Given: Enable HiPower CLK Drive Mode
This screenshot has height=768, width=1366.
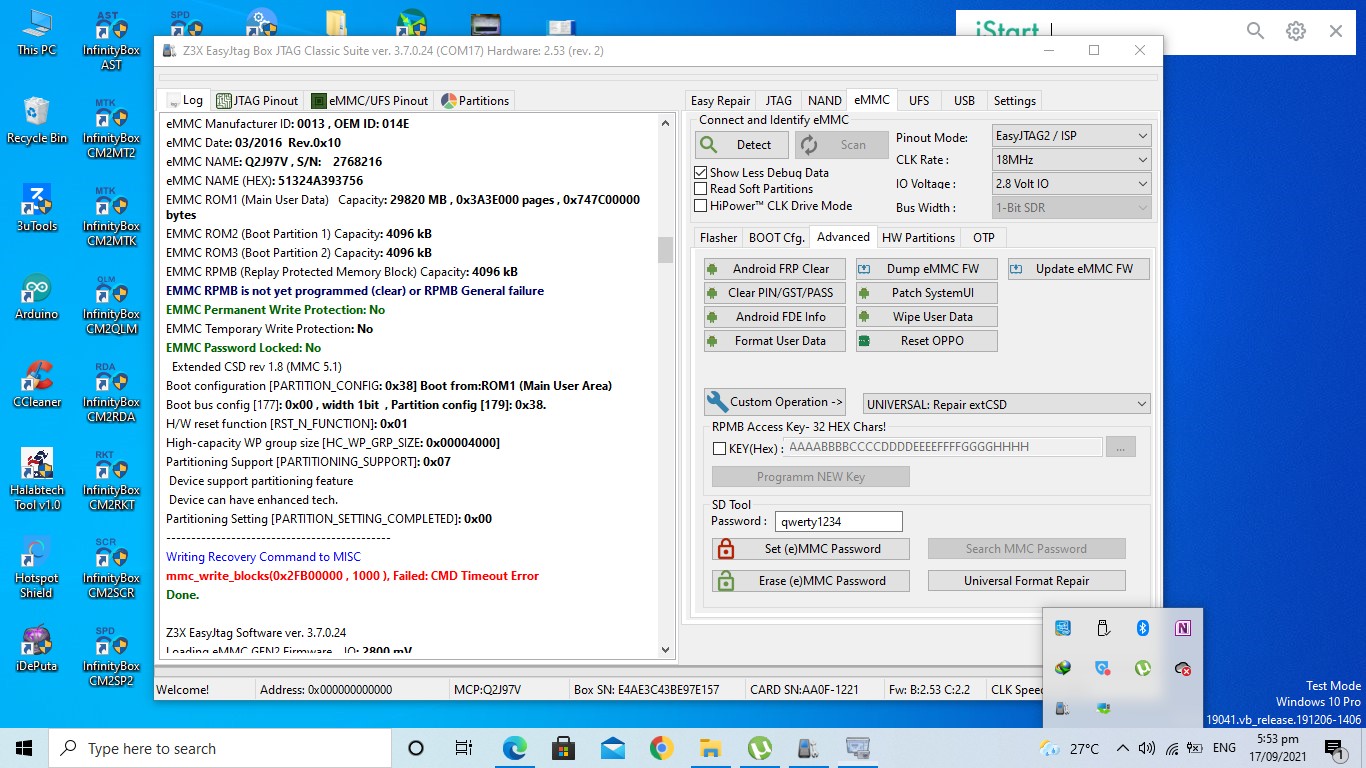Looking at the screenshot, I should 701,205.
